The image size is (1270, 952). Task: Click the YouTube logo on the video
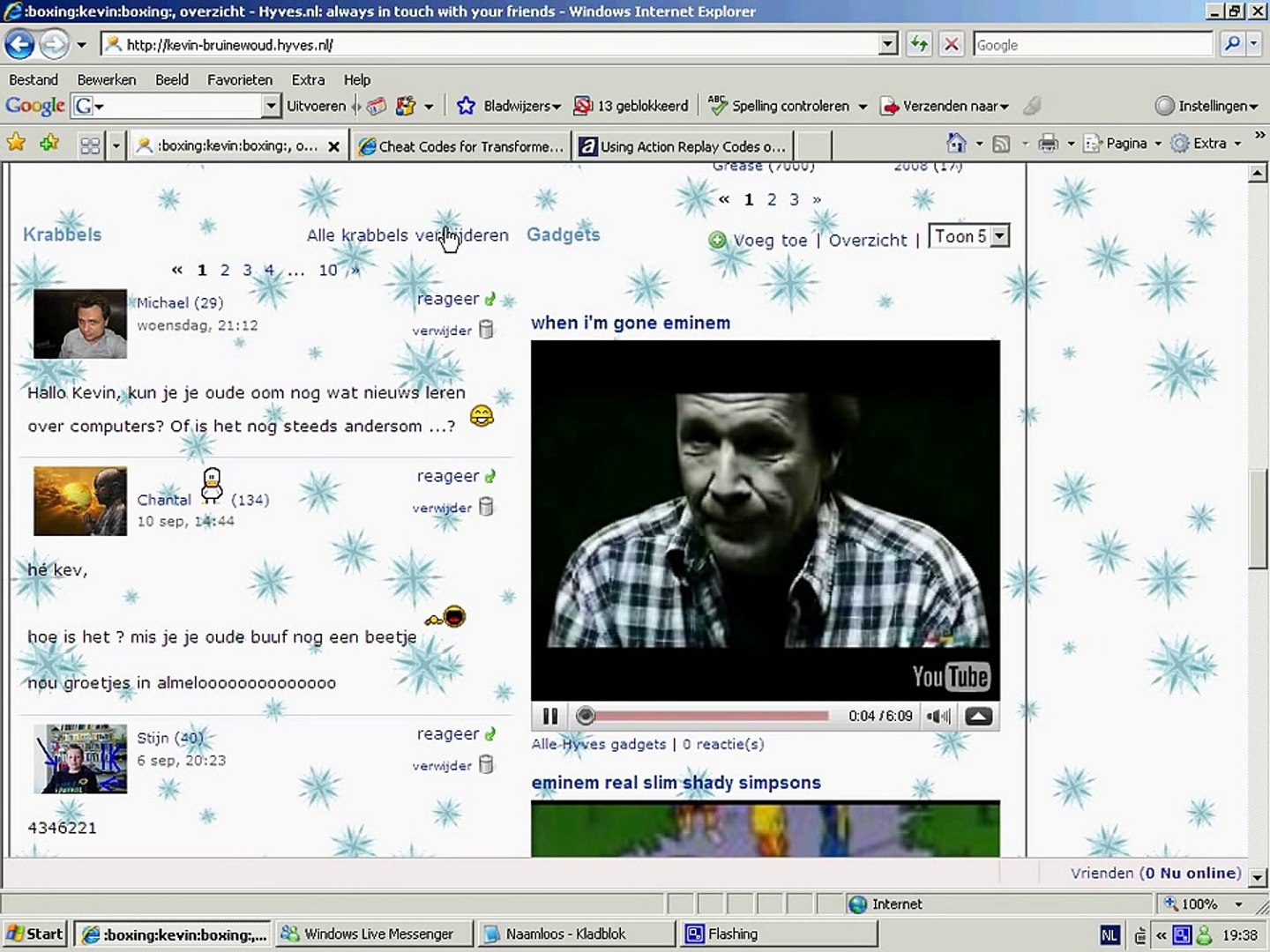(x=951, y=676)
